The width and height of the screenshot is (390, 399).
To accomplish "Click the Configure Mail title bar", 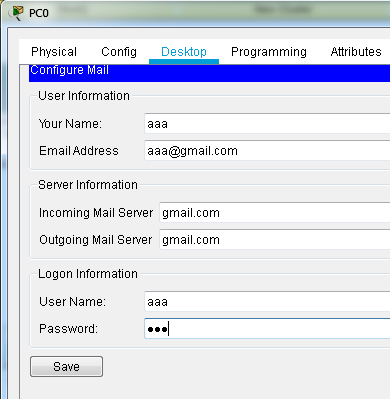I will coord(209,73).
